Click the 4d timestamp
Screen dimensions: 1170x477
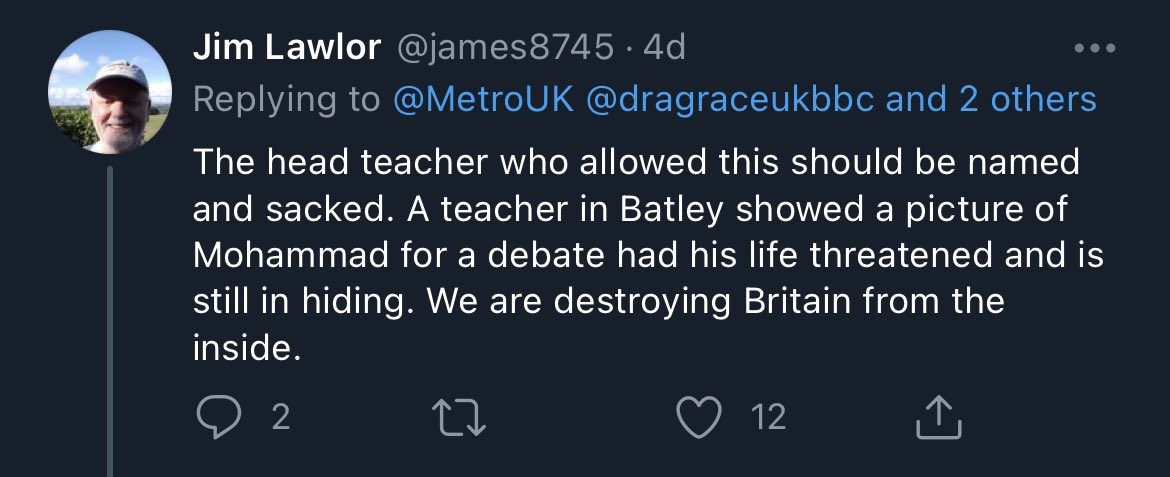tap(664, 48)
